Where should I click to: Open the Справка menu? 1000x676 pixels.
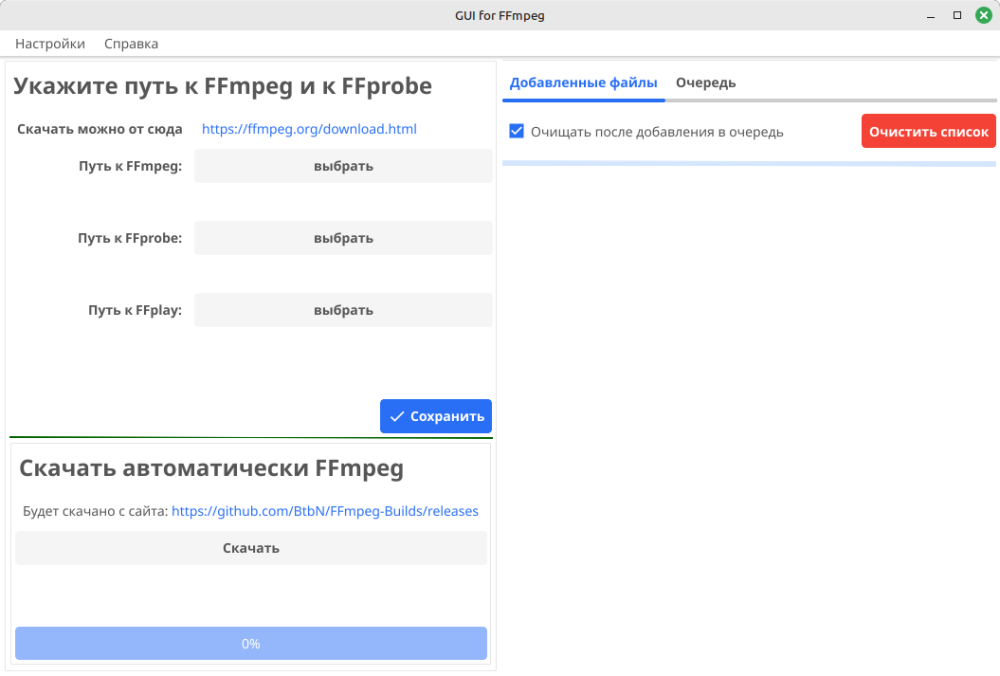131,44
